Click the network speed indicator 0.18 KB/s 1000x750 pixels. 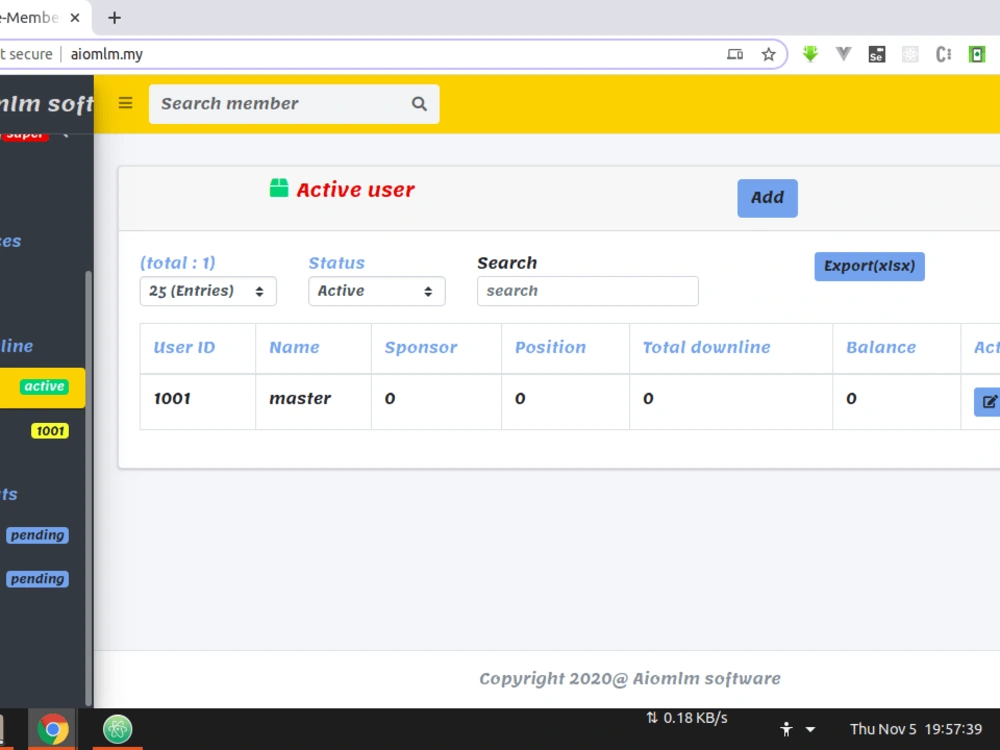687,718
